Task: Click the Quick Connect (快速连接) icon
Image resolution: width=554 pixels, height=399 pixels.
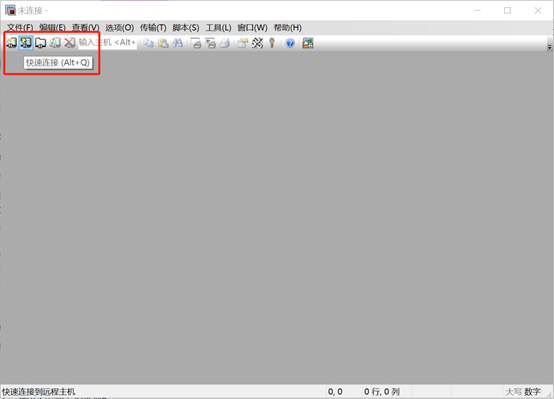Action: click(x=26, y=43)
